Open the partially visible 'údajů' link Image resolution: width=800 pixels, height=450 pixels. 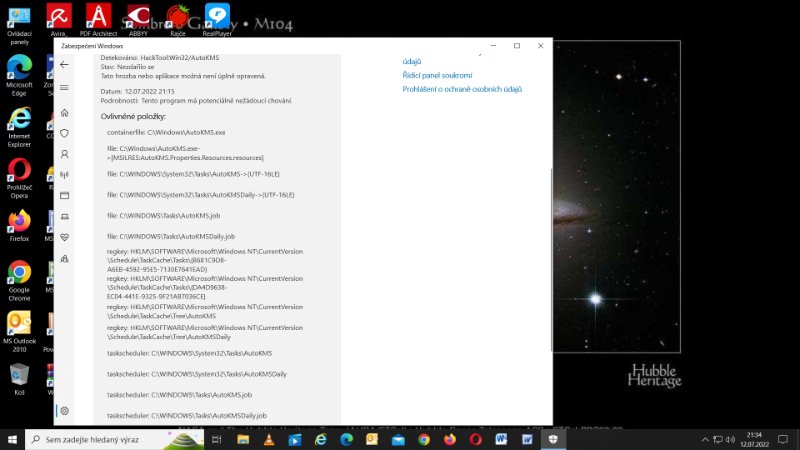click(412, 61)
